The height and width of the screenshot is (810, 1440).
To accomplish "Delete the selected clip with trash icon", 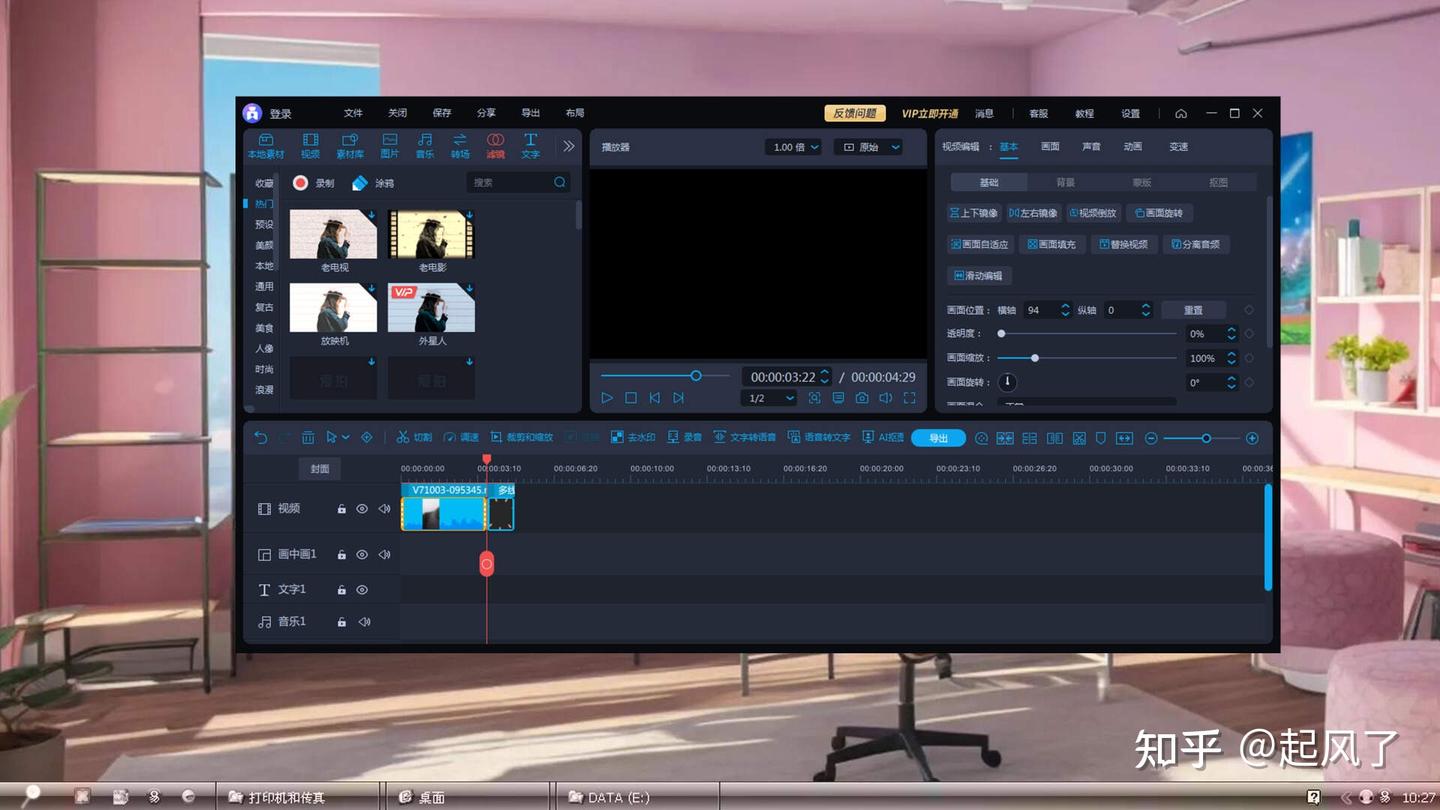I will pyautogui.click(x=308, y=438).
